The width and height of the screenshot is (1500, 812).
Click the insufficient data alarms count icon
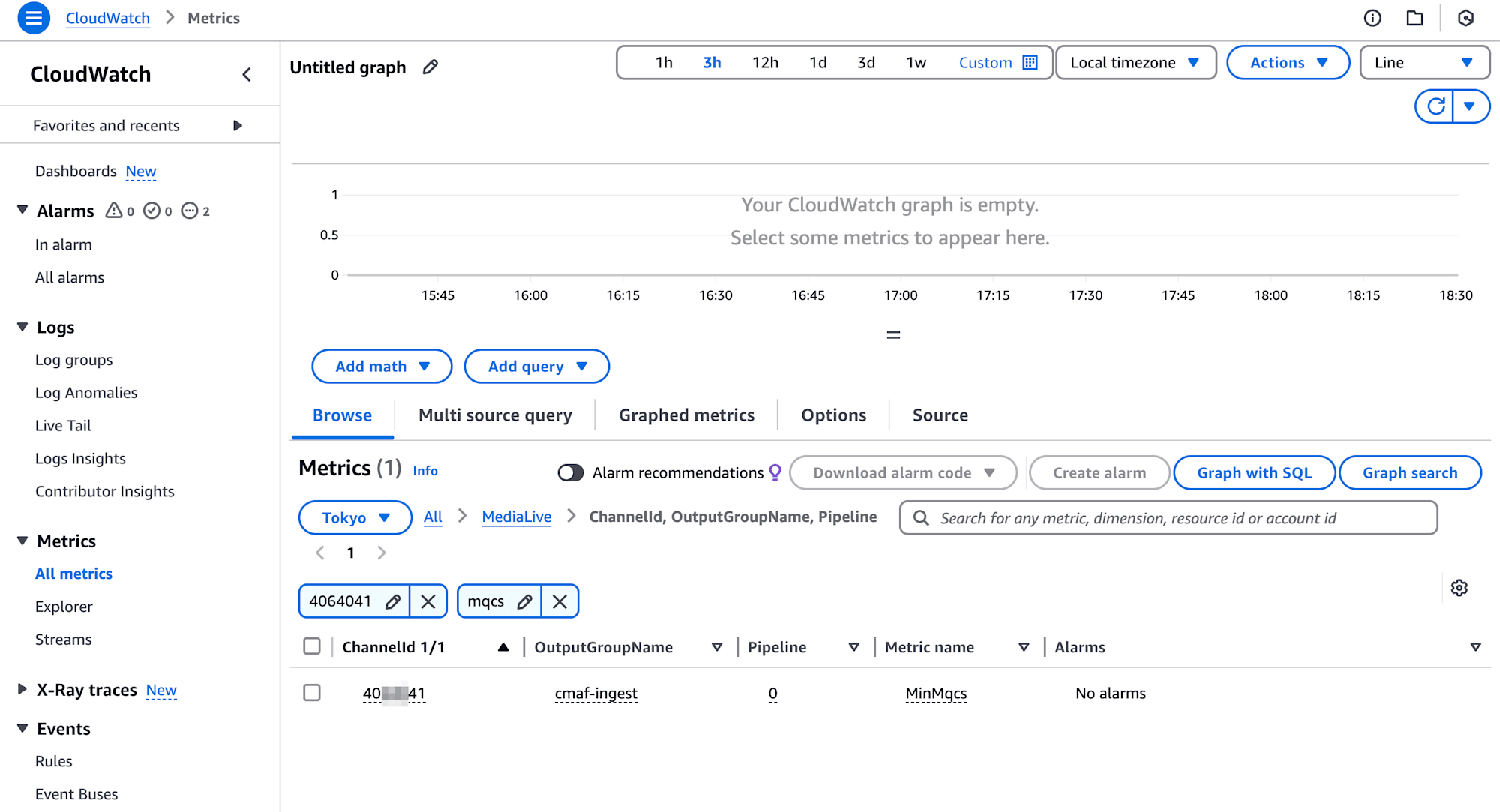[x=190, y=211]
